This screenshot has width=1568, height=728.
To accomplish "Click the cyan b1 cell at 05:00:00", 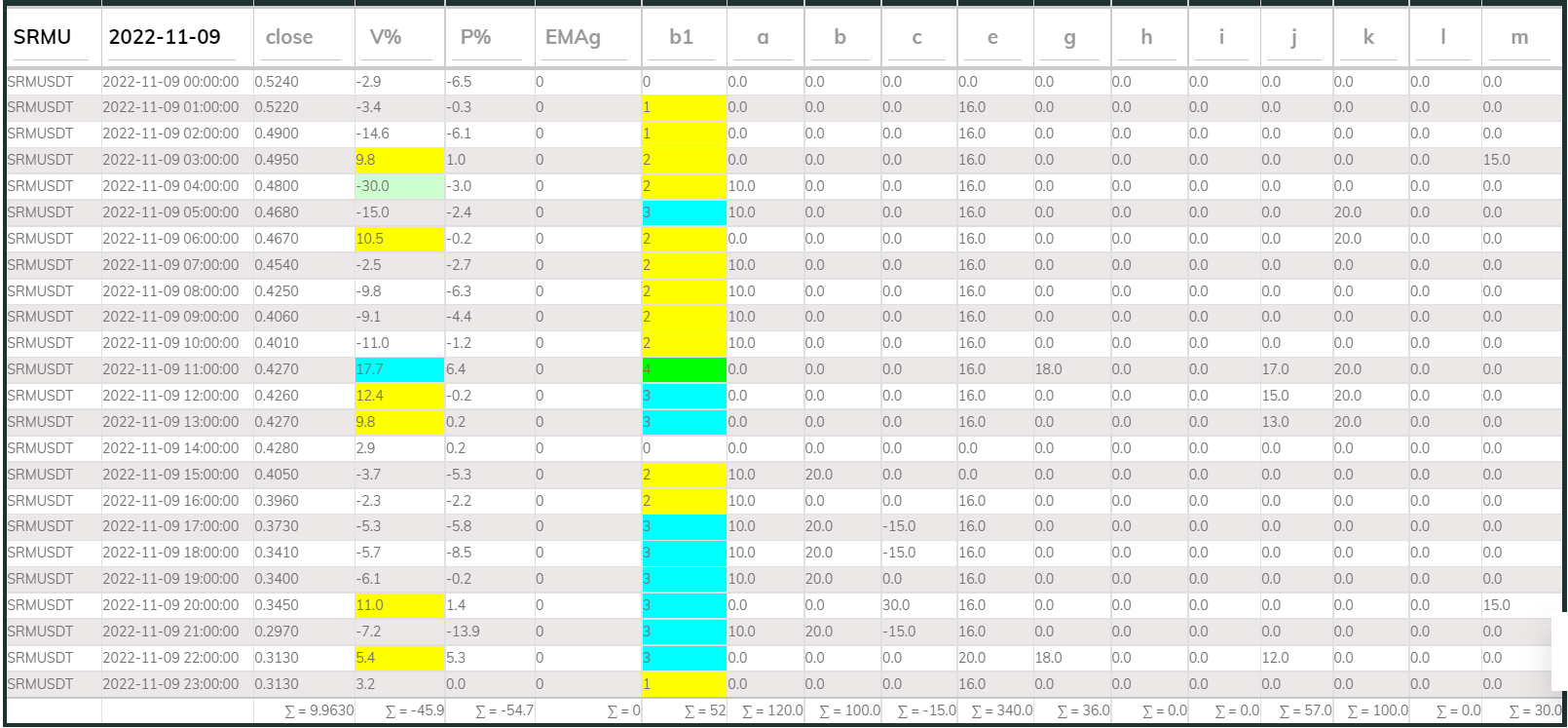I will pyautogui.click(x=684, y=212).
